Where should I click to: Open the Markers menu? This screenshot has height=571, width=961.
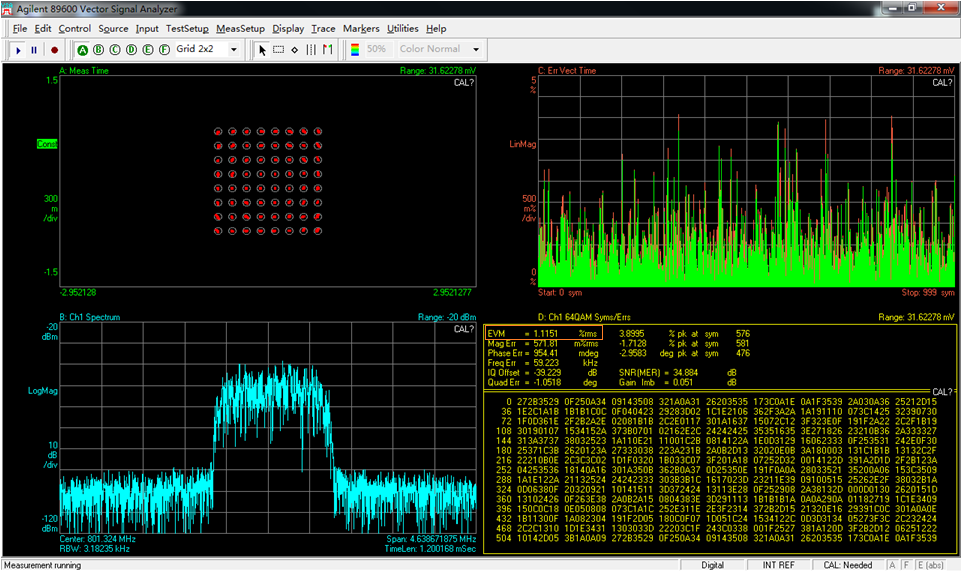pos(361,29)
